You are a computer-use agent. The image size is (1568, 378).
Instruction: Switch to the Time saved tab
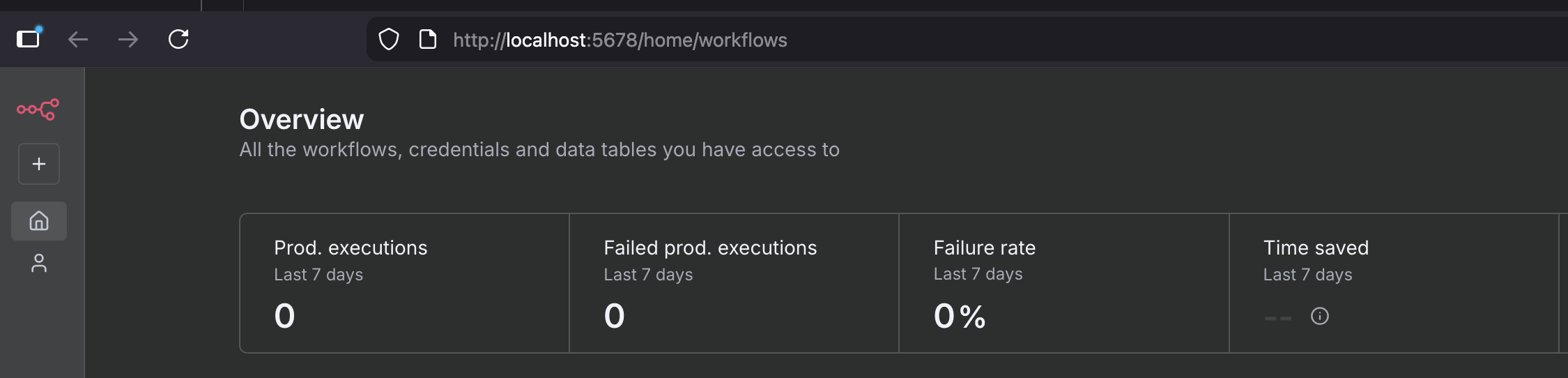coord(1393,282)
